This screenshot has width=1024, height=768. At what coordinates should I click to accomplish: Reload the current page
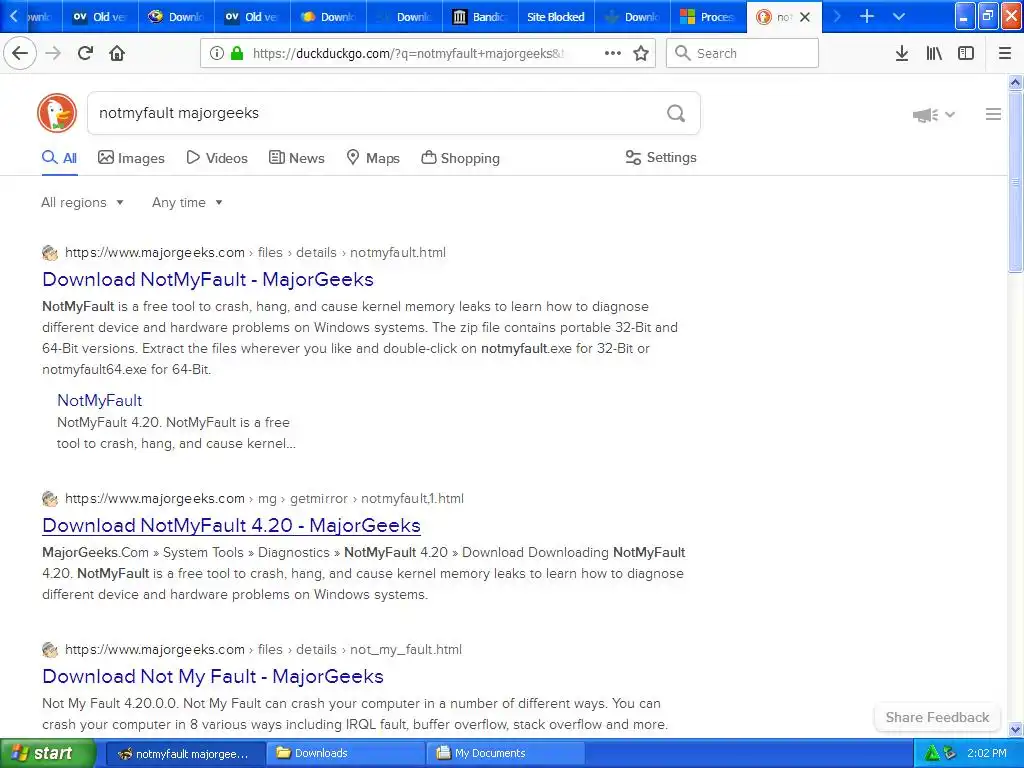pyautogui.click(x=85, y=53)
